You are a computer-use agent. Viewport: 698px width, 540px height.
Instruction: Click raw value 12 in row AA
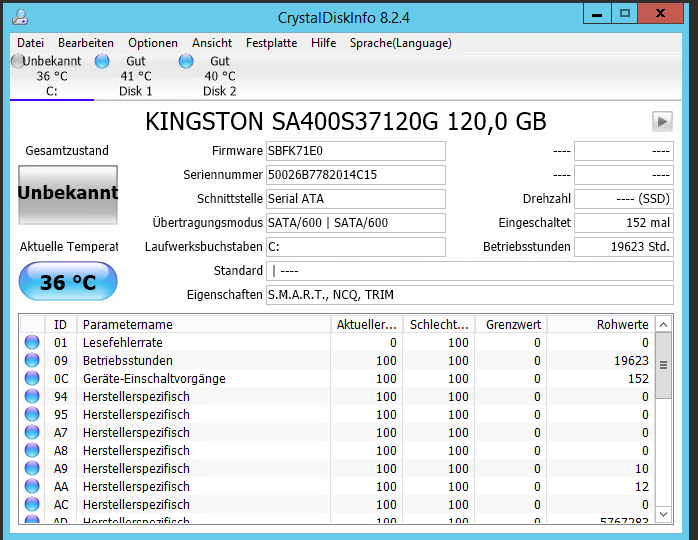(641, 487)
